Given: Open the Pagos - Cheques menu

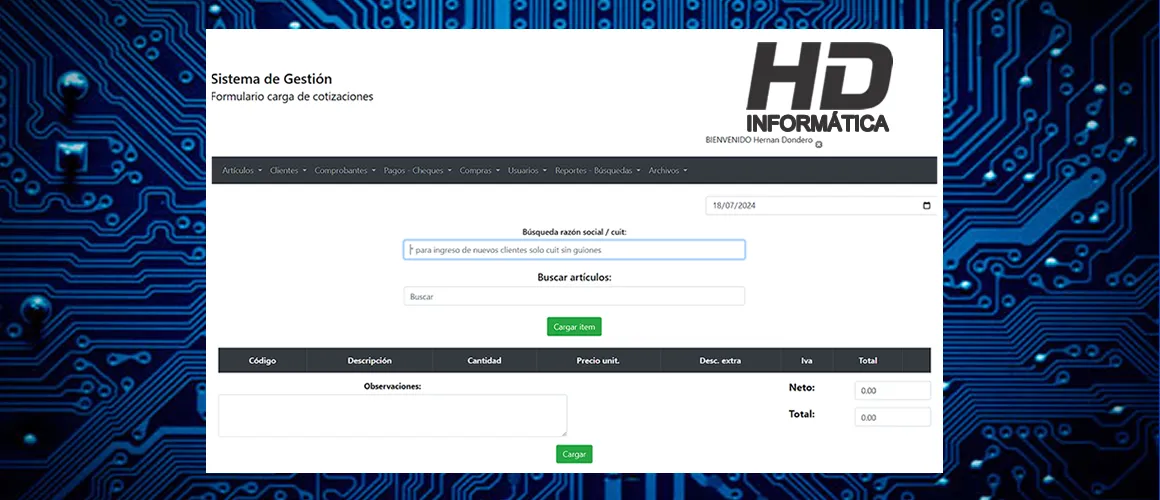Looking at the screenshot, I should (x=418, y=171).
